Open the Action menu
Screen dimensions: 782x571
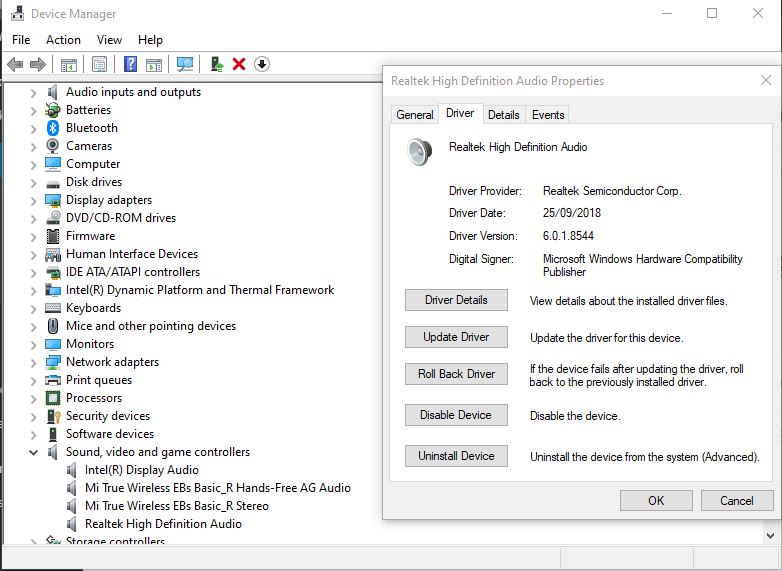click(63, 40)
